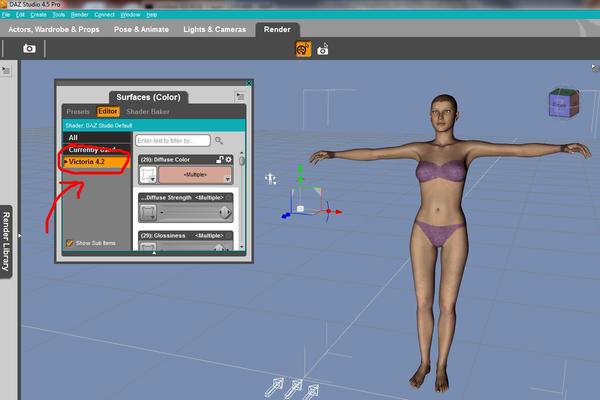
Task: Select the orange Surface Selection tool icon
Action: (x=303, y=49)
